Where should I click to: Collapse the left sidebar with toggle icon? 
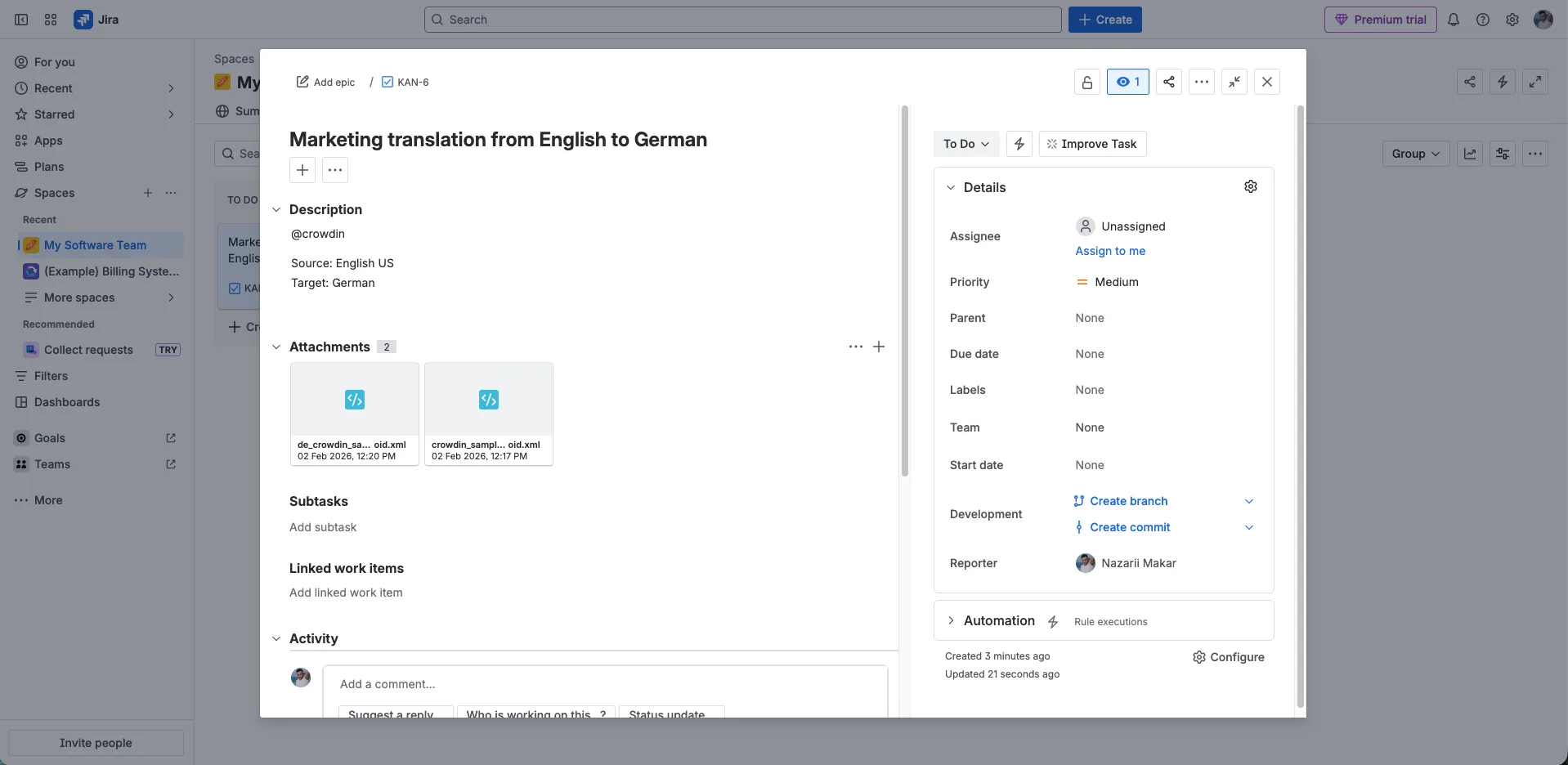20,19
